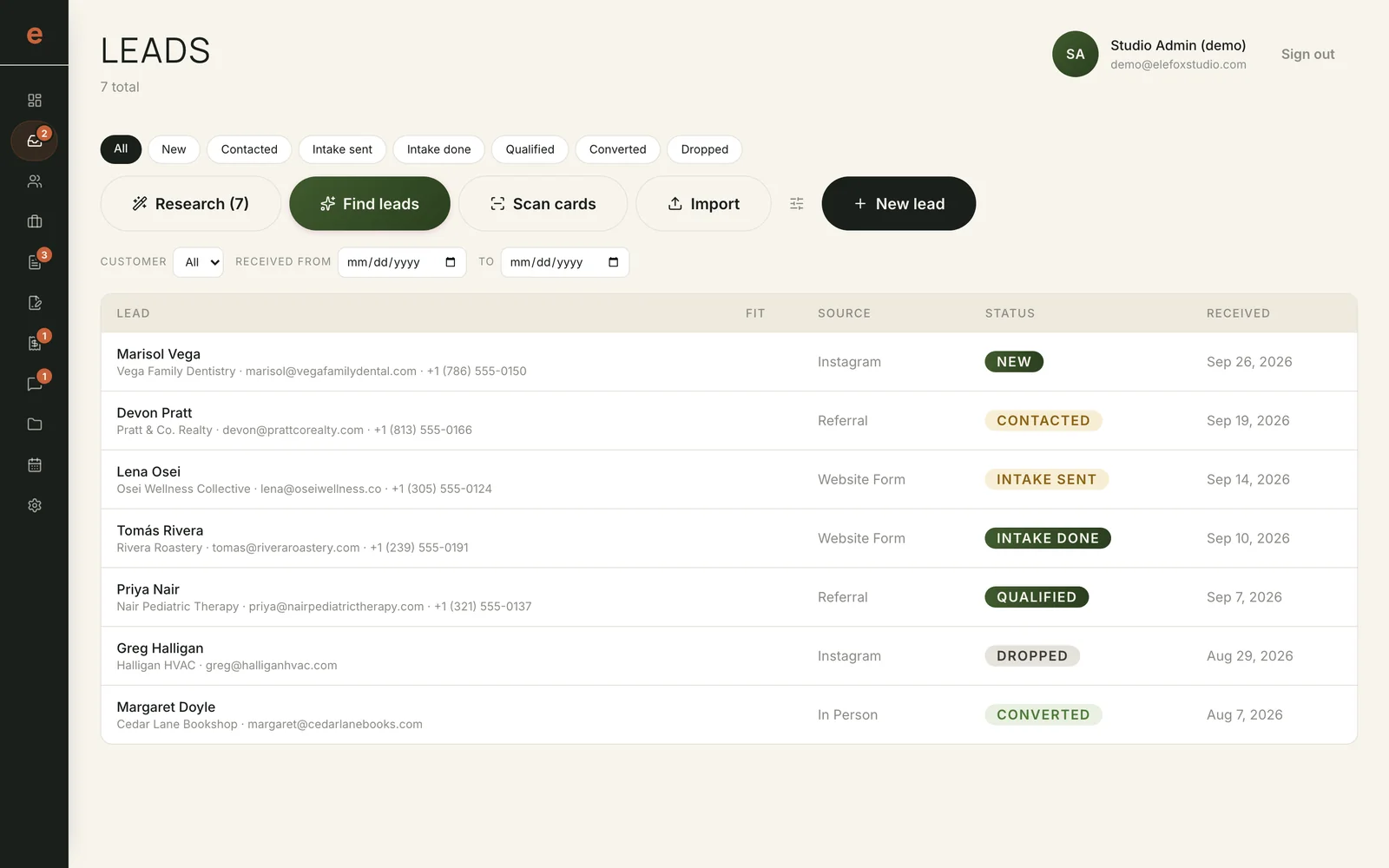Click the CONVERTED status badge

click(x=1043, y=715)
